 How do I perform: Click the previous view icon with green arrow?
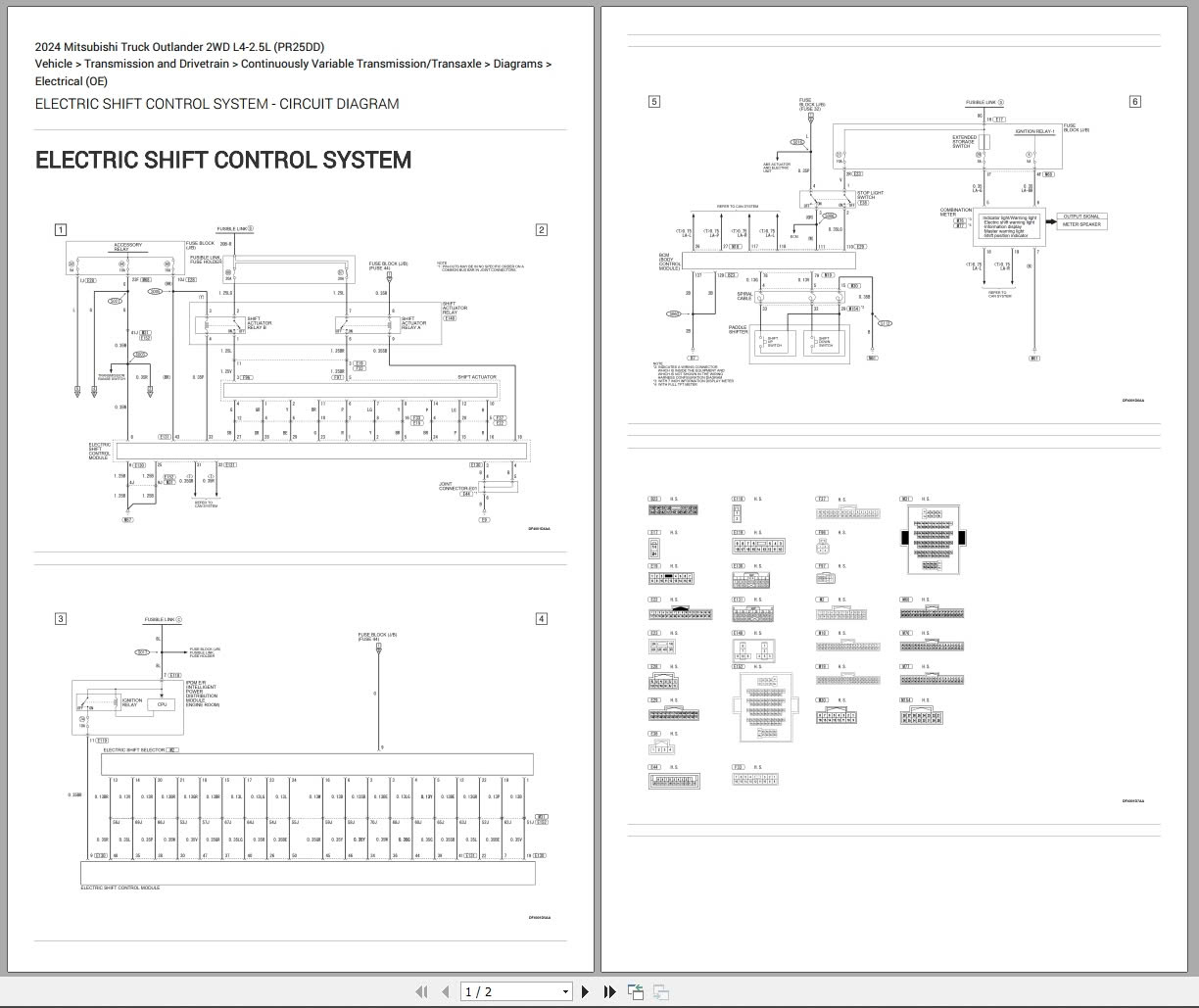(x=635, y=991)
